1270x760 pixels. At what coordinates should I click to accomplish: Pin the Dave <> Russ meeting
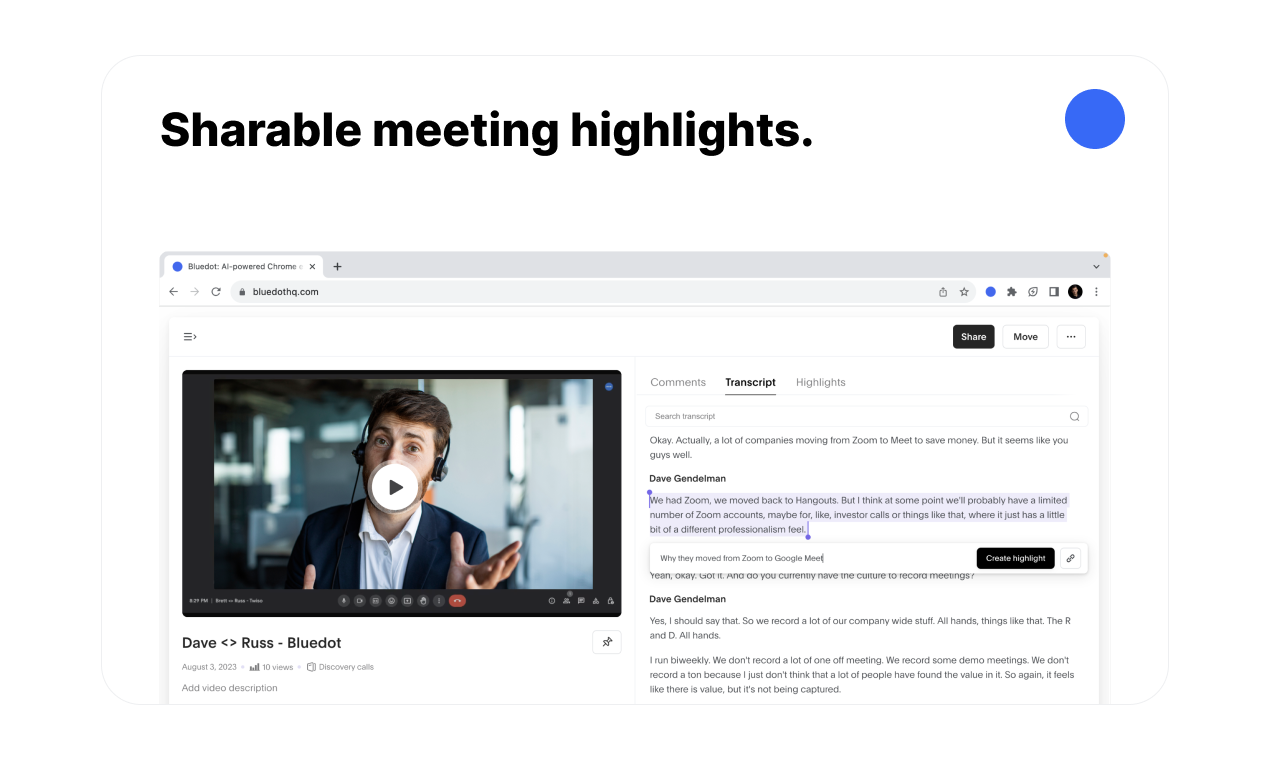click(x=607, y=642)
